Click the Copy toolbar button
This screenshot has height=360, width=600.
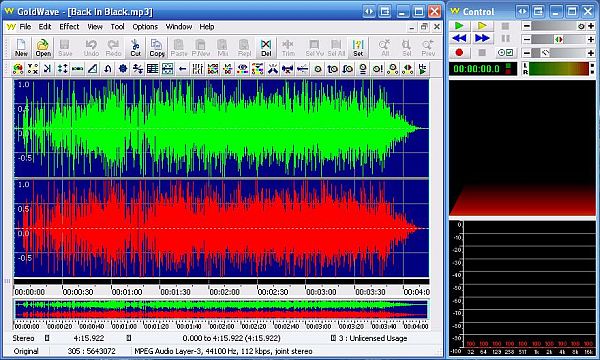coord(157,48)
